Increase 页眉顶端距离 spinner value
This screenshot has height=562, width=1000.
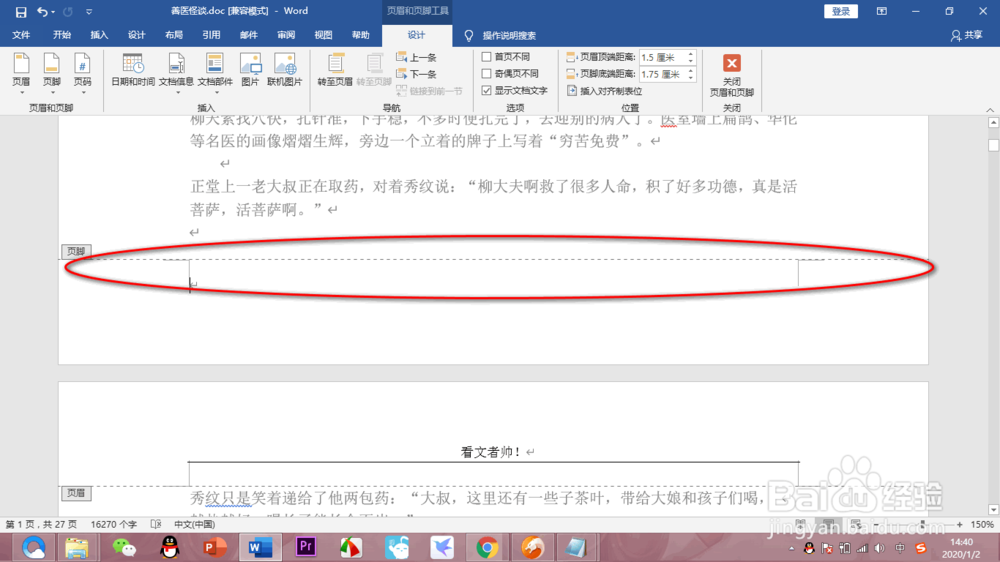coord(691,54)
